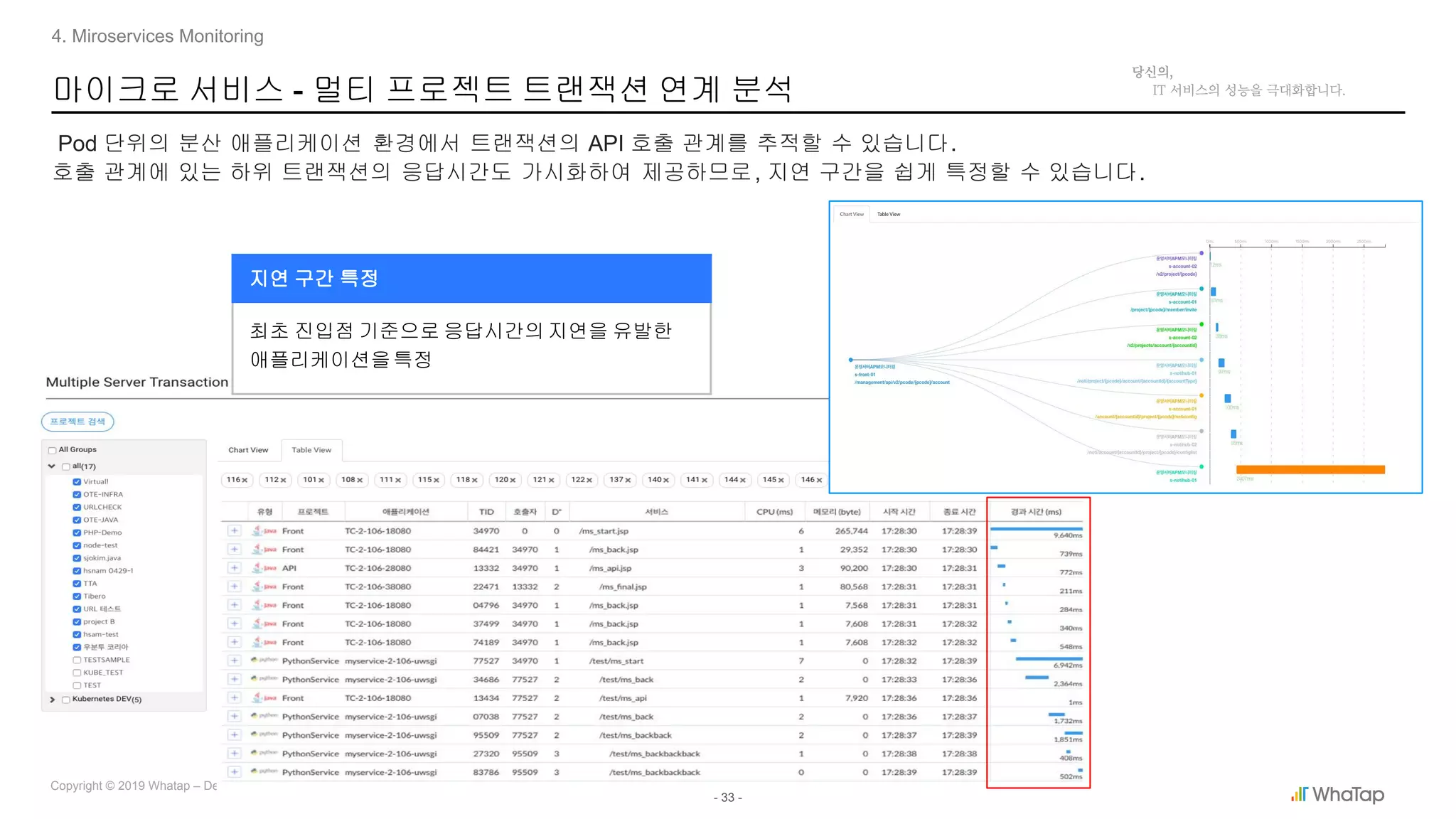Close the 140 filter chip
This screenshot has width=1456, height=819.
click(666, 480)
